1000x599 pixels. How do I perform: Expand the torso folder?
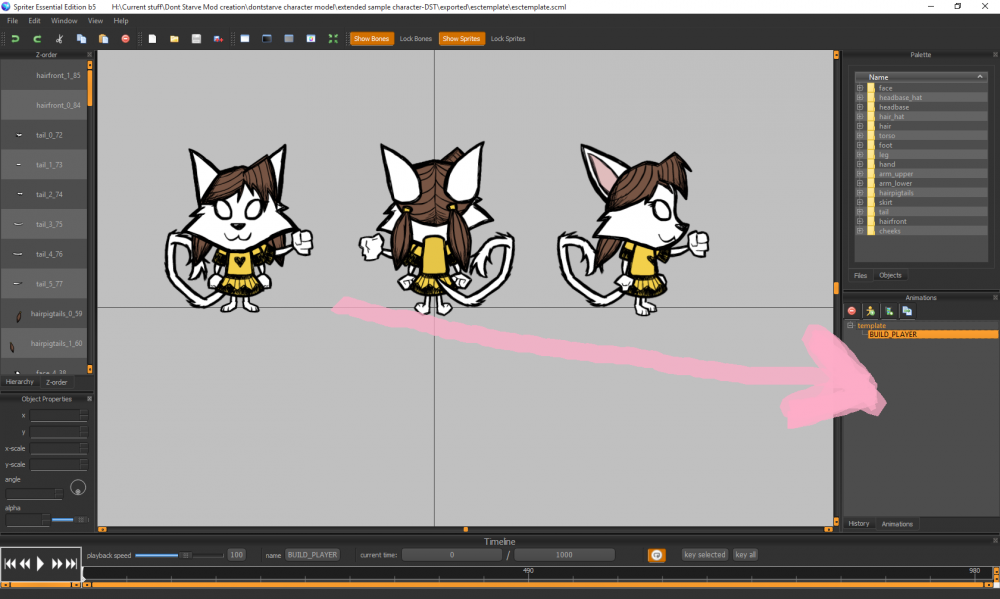pos(860,136)
